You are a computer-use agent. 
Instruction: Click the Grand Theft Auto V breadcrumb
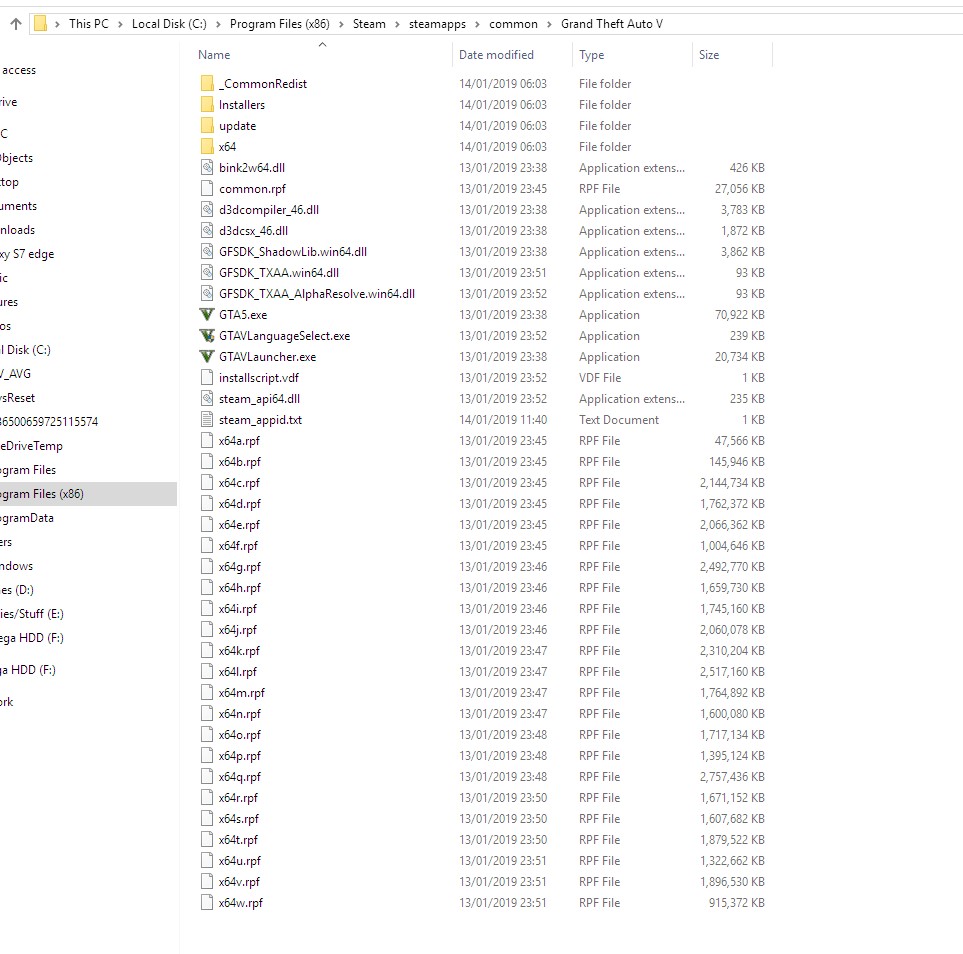[x=612, y=24]
